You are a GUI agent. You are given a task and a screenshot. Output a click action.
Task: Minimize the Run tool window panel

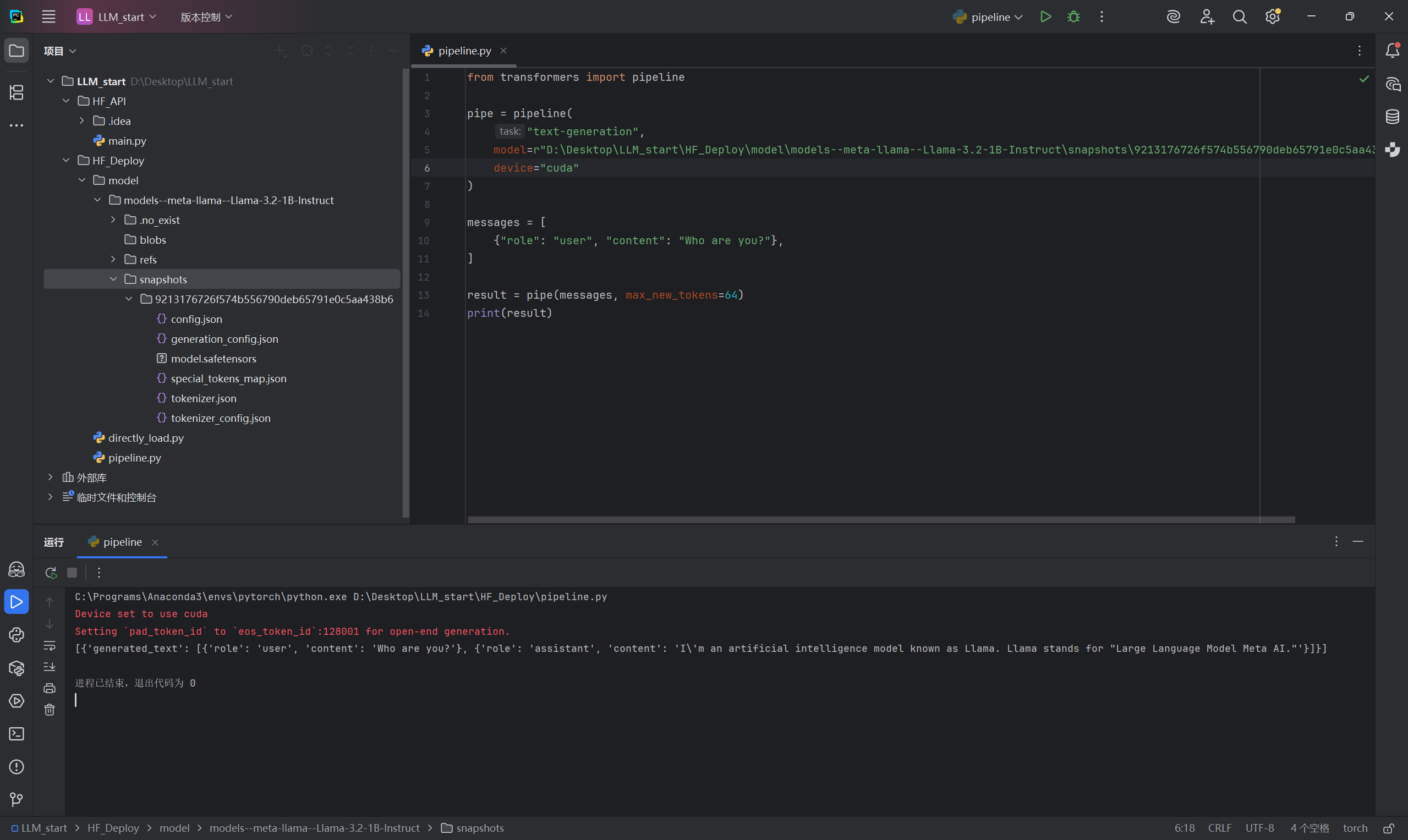click(x=1357, y=542)
